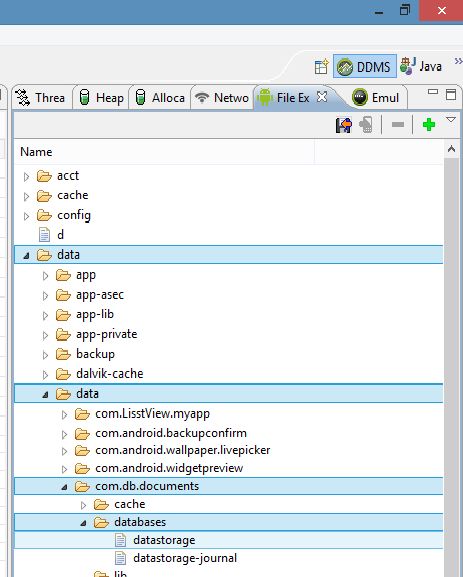Expand the app-asec folder
Screen dimensions: 463x577
tap(45, 295)
